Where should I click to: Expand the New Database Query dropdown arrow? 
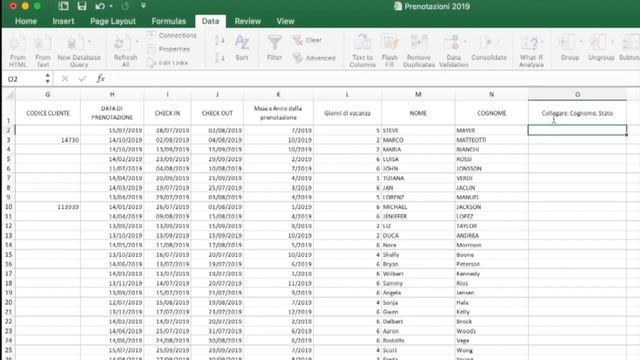point(89,42)
